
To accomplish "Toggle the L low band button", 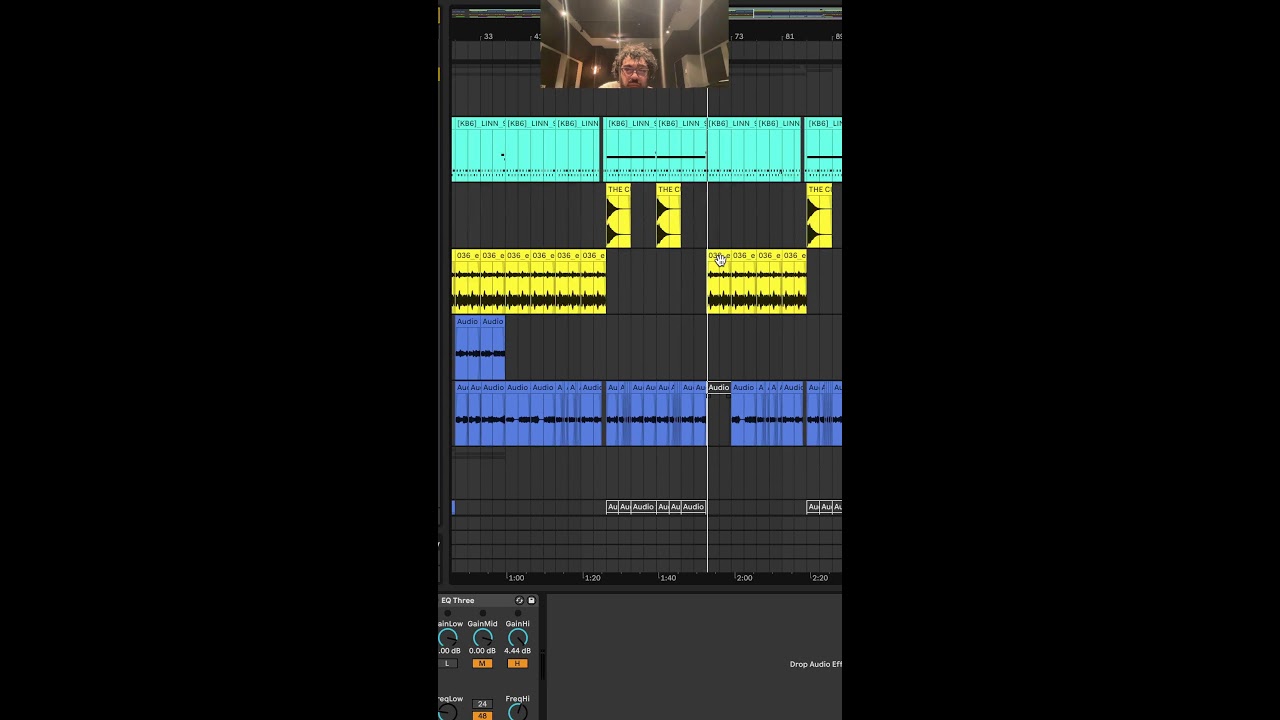I will [448, 663].
